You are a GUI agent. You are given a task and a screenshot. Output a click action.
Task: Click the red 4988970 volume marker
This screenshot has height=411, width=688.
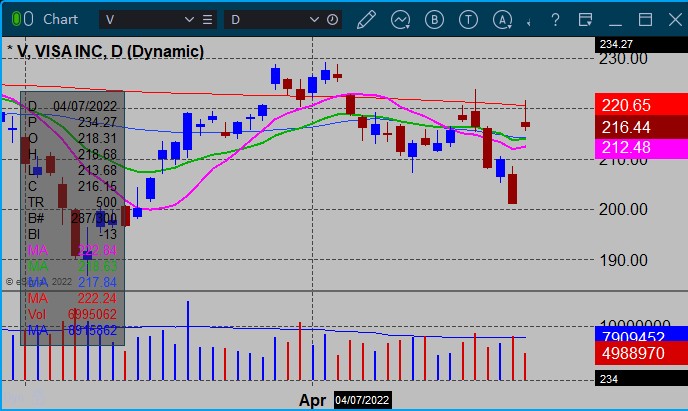[641, 354]
